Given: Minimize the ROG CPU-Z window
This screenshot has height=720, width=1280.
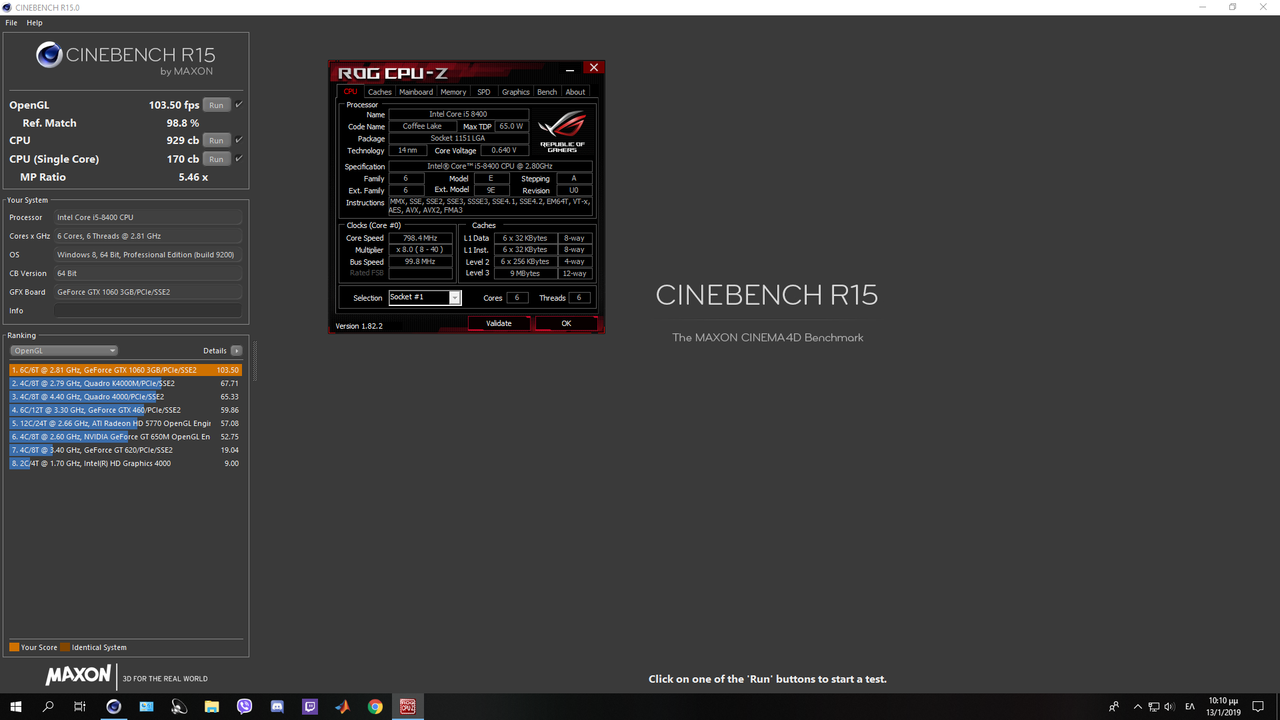Looking at the screenshot, I should pyautogui.click(x=570, y=69).
